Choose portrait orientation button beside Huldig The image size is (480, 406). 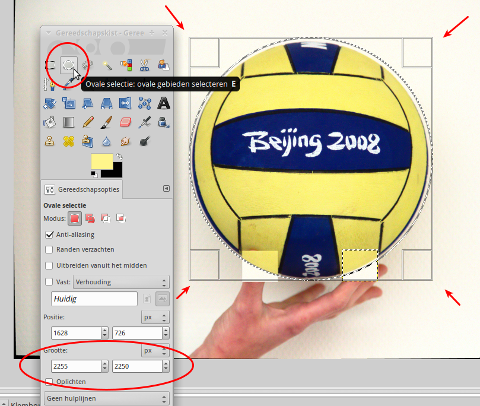coord(147,299)
